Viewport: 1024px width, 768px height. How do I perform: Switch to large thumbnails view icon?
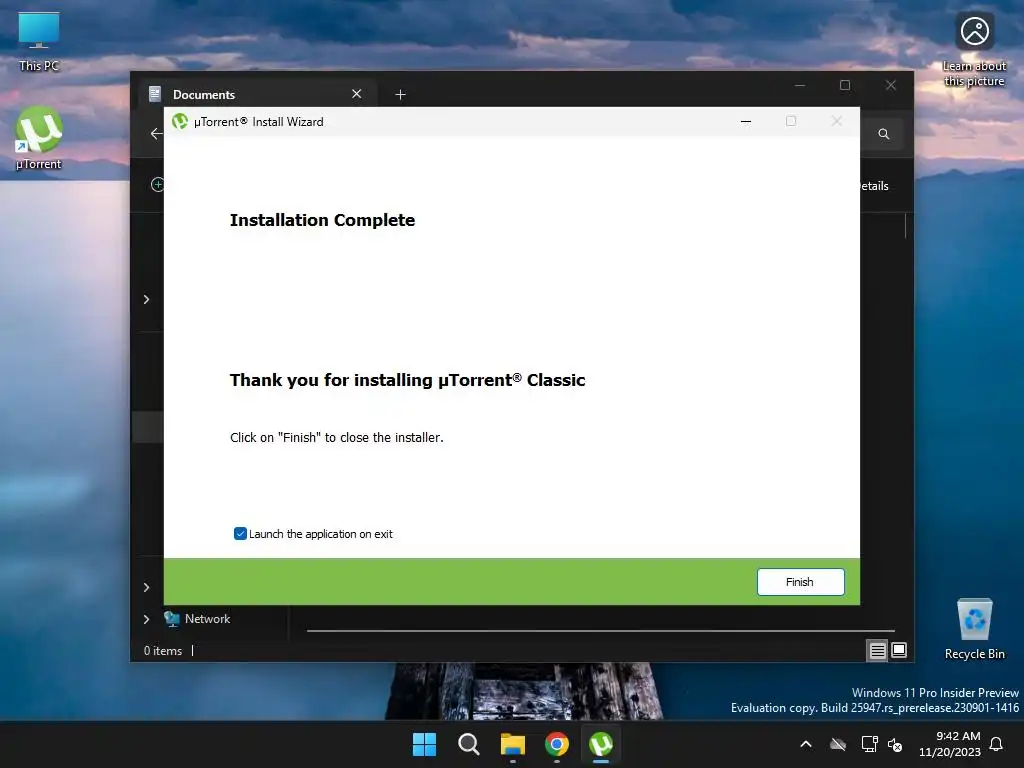click(899, 650)
